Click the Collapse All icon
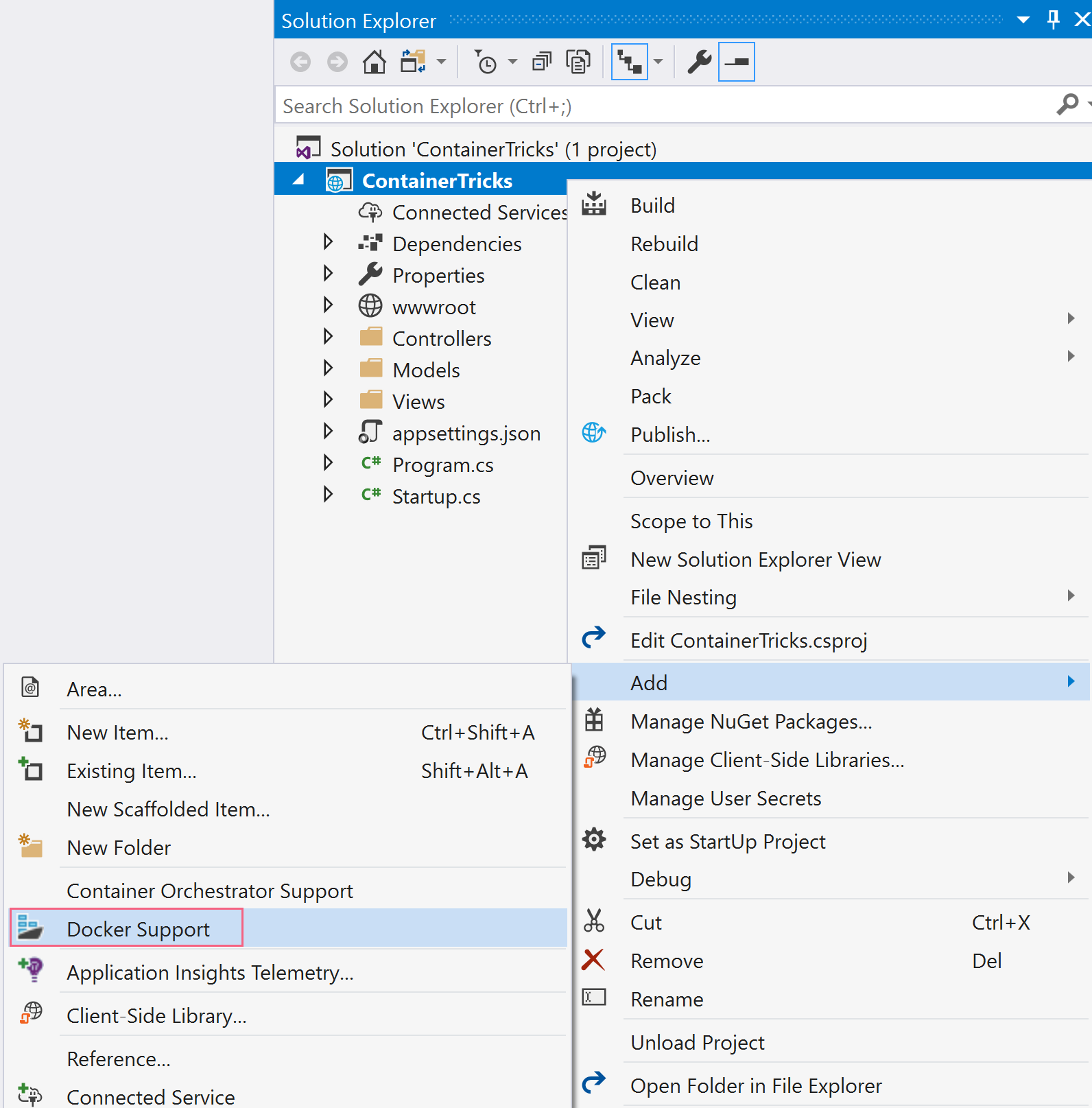 542,62
